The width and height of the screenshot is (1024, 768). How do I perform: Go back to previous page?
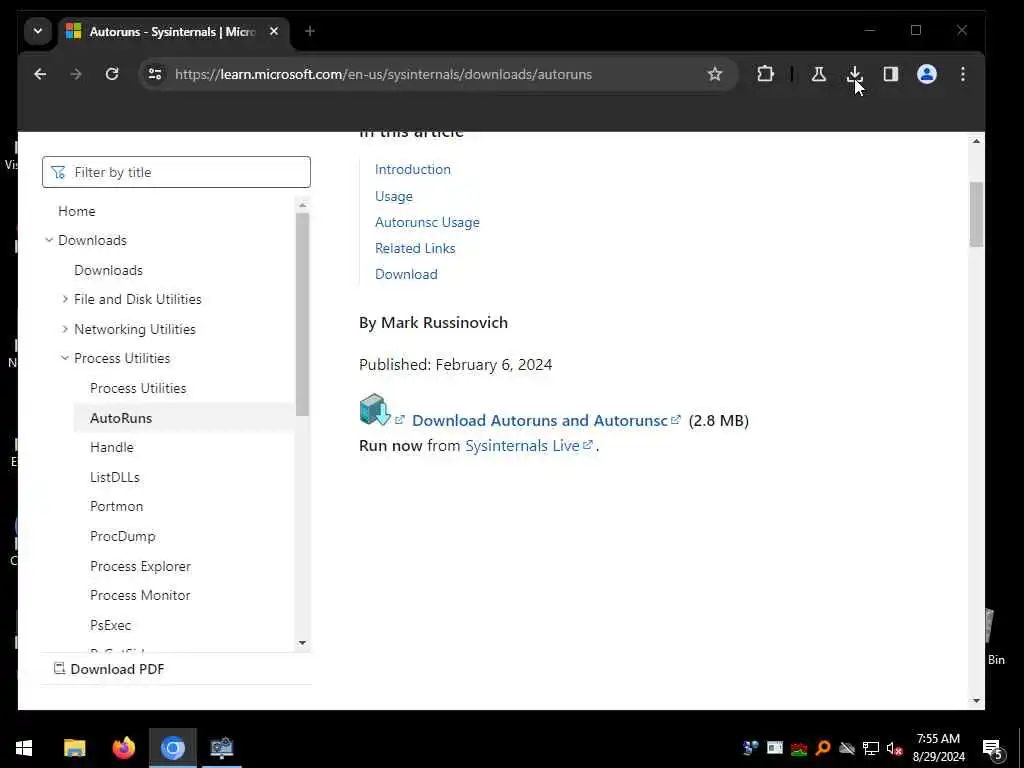click(x=40, y=74)
